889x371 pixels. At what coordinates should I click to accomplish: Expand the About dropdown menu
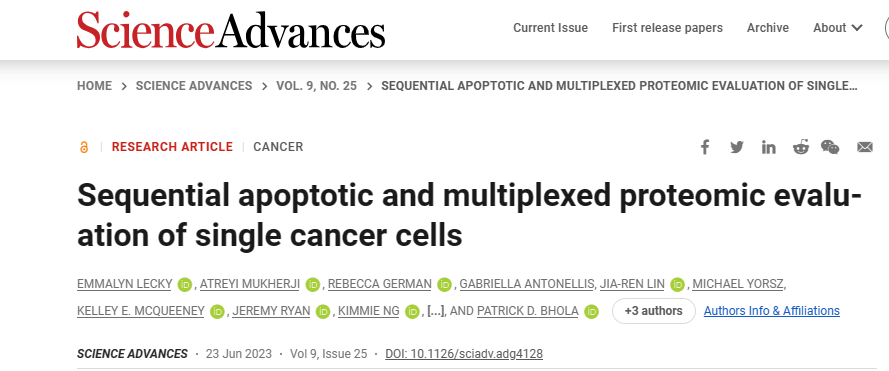(838, 28)
